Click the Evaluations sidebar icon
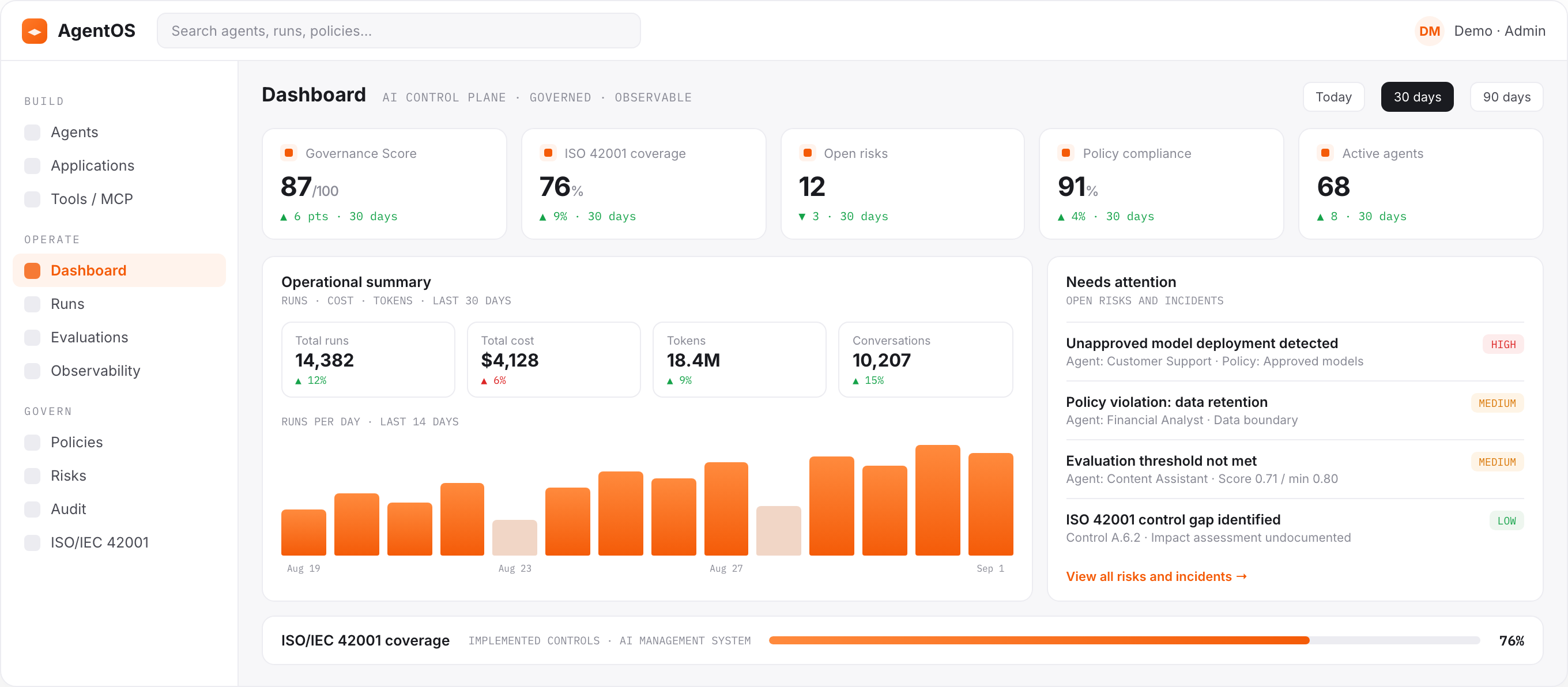The width and height of the screenshot is (1568, 687). pyautogui.click(x=32, y=338)
